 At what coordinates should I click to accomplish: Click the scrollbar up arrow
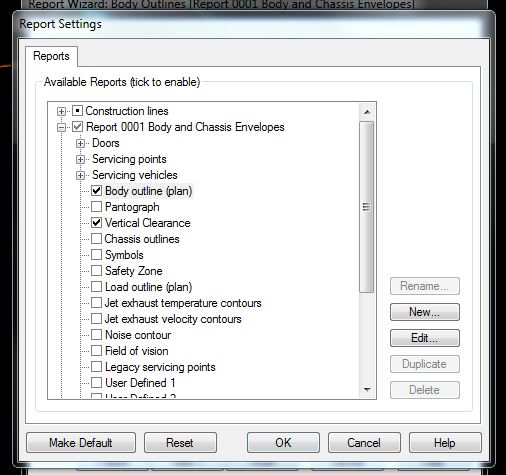[367, 112]
